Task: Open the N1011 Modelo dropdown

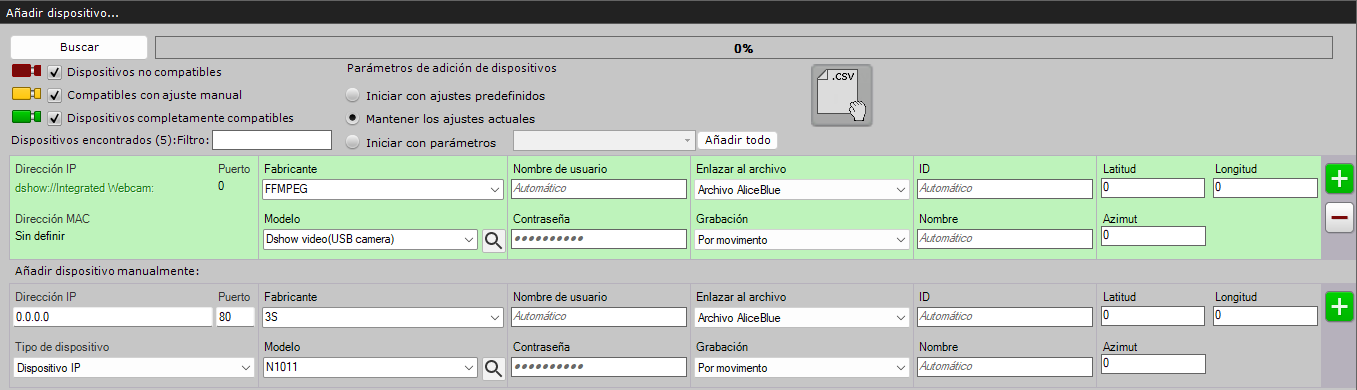Action: click(x=370, y=367)
